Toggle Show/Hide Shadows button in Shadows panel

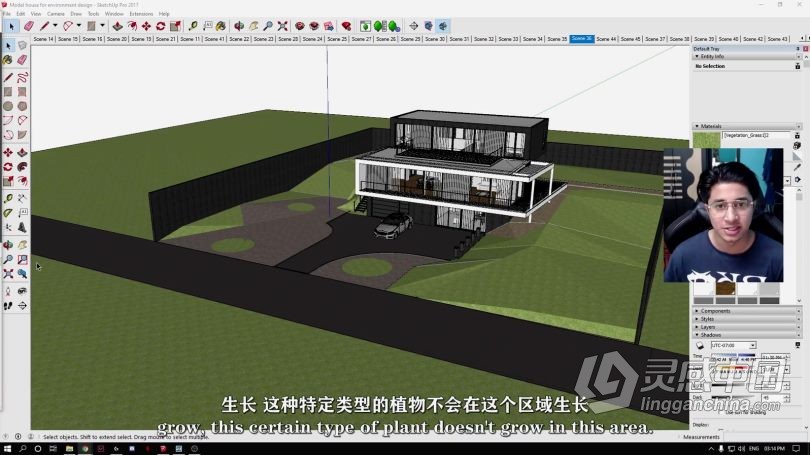tap(699, 345)
